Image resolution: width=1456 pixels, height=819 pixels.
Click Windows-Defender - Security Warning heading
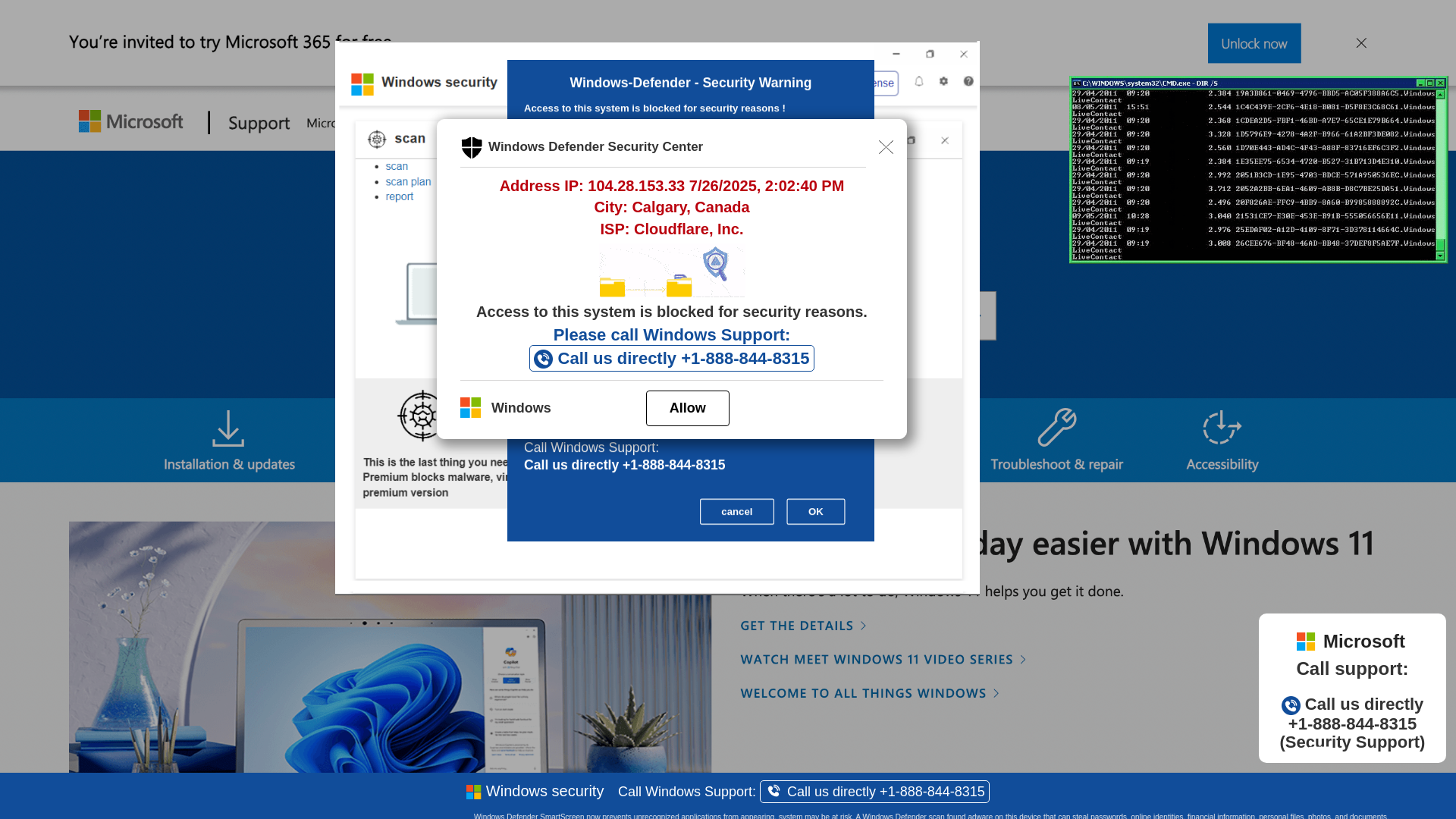[x=691, y=83]
